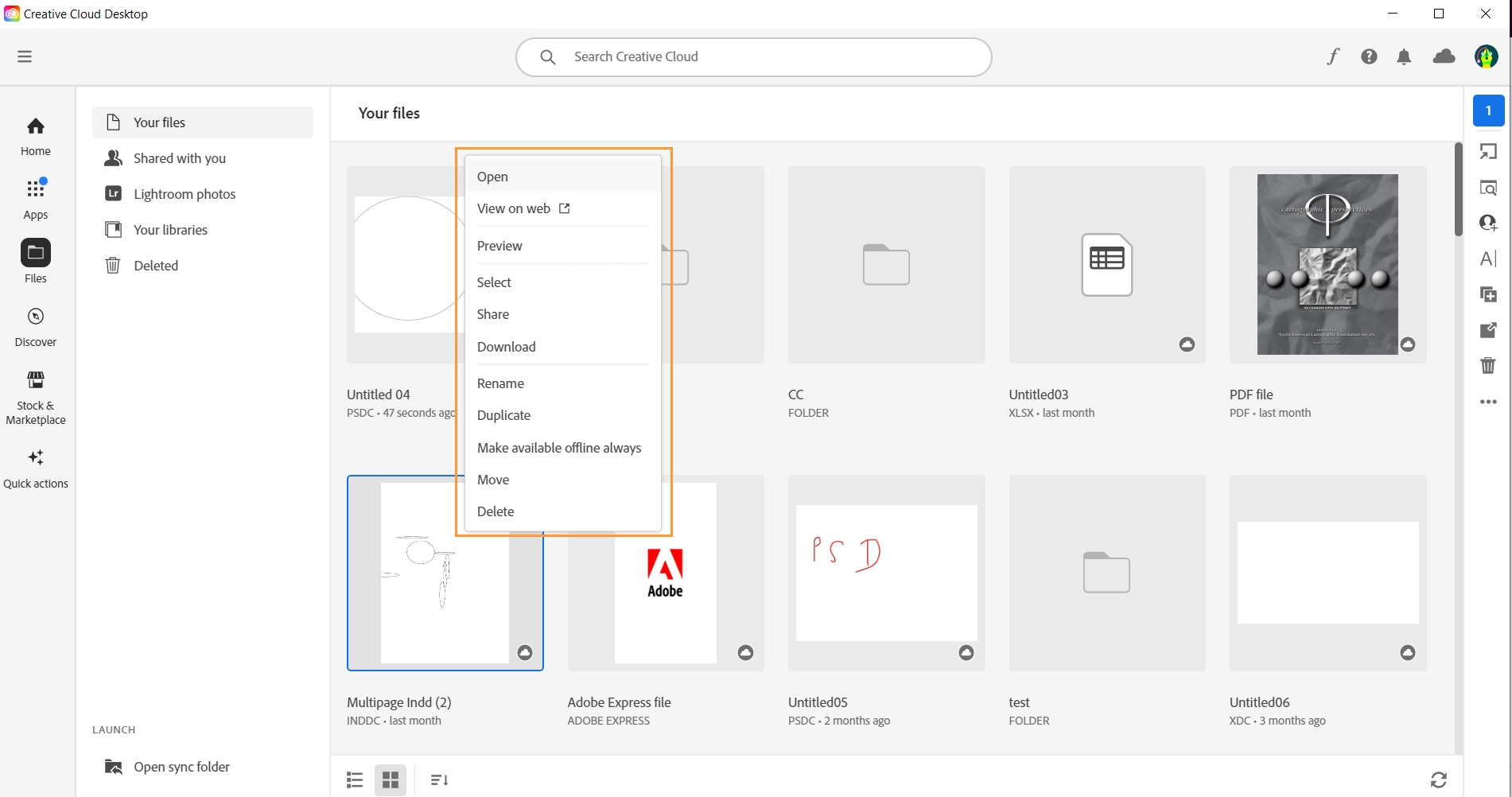Viewport: 1512px width, 797px height.
Task: Switch to list view
Action: coord(355,780)
